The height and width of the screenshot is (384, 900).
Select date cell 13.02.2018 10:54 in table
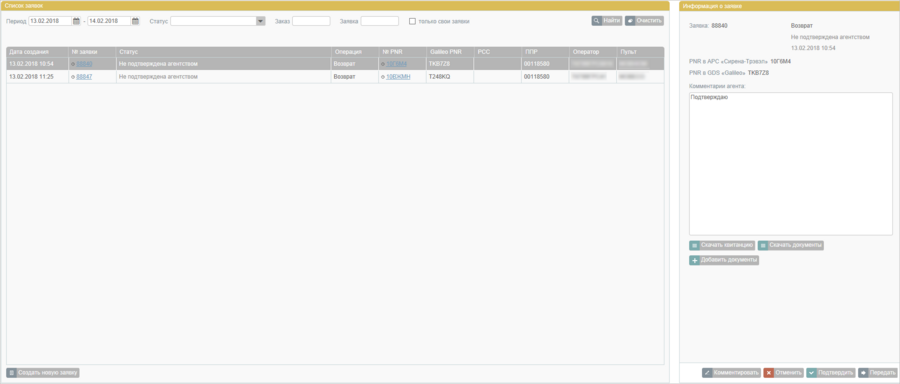(37, 64)
